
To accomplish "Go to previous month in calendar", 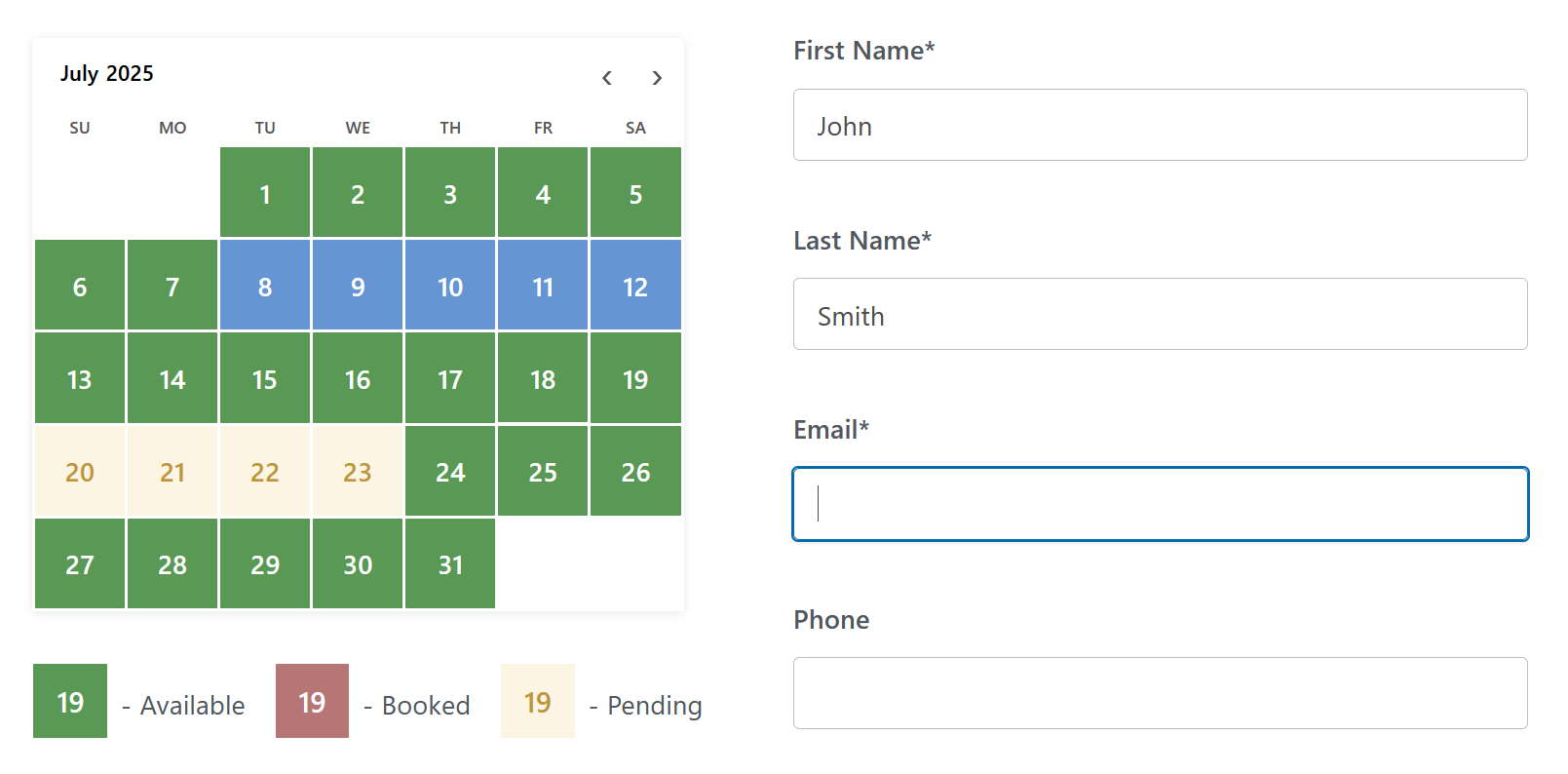I will click(x=607, y=78).
